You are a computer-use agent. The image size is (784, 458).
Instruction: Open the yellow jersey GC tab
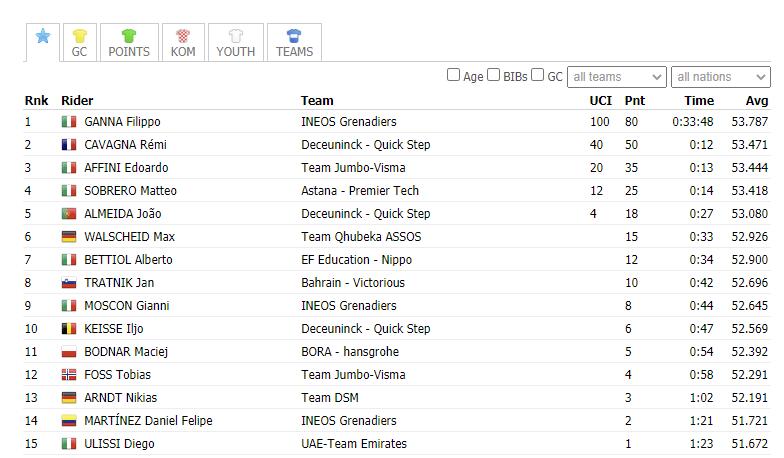click(x=80, y=42)
